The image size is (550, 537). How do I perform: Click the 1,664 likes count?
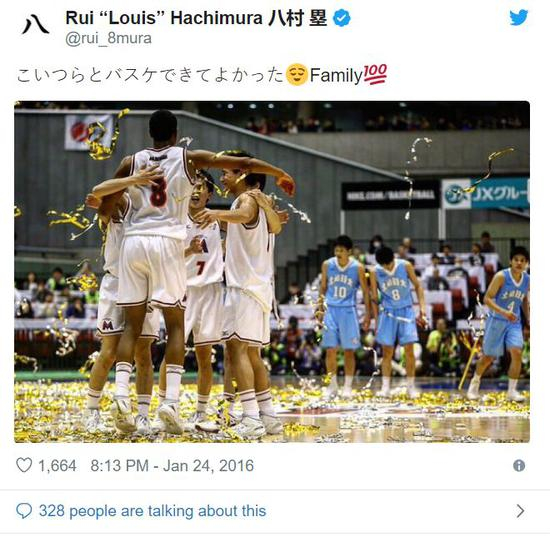pos(57,465)
